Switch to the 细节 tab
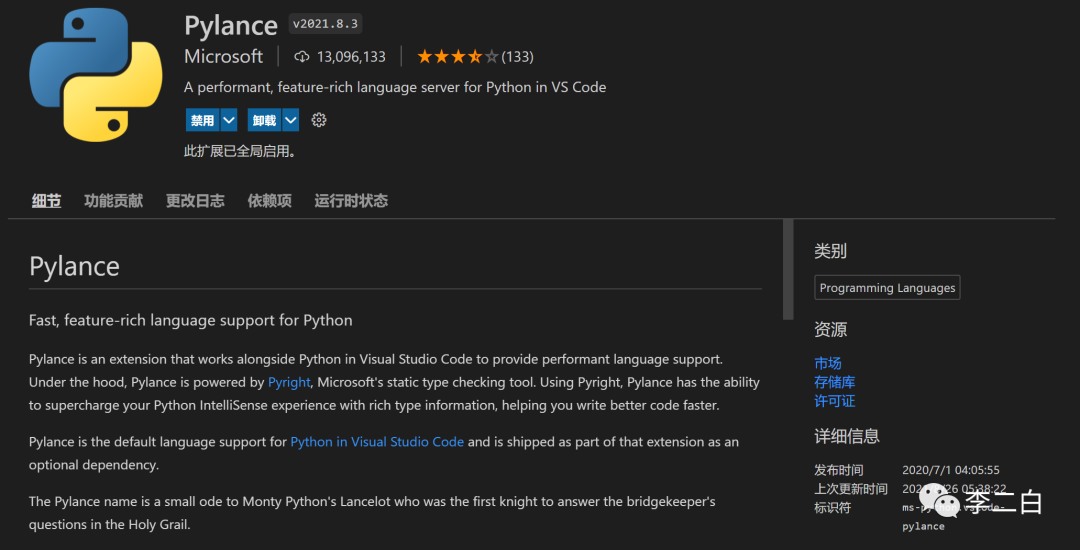Viewport: 1080px width, 550px height. [46, 201]
